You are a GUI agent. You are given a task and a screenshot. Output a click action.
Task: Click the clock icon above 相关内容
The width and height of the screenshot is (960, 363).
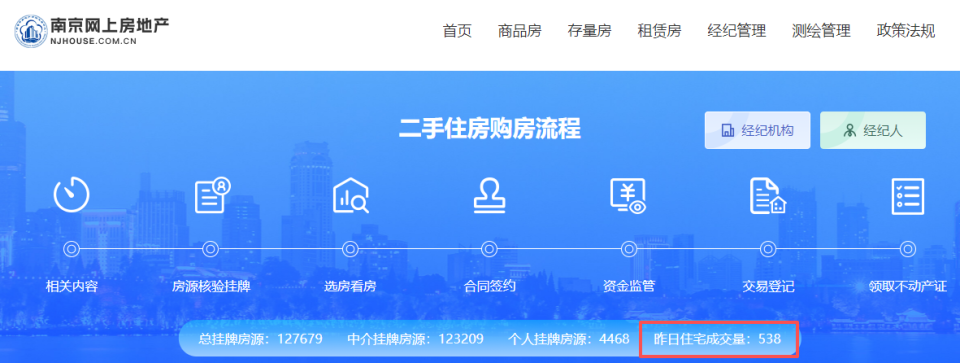point(72,195)
